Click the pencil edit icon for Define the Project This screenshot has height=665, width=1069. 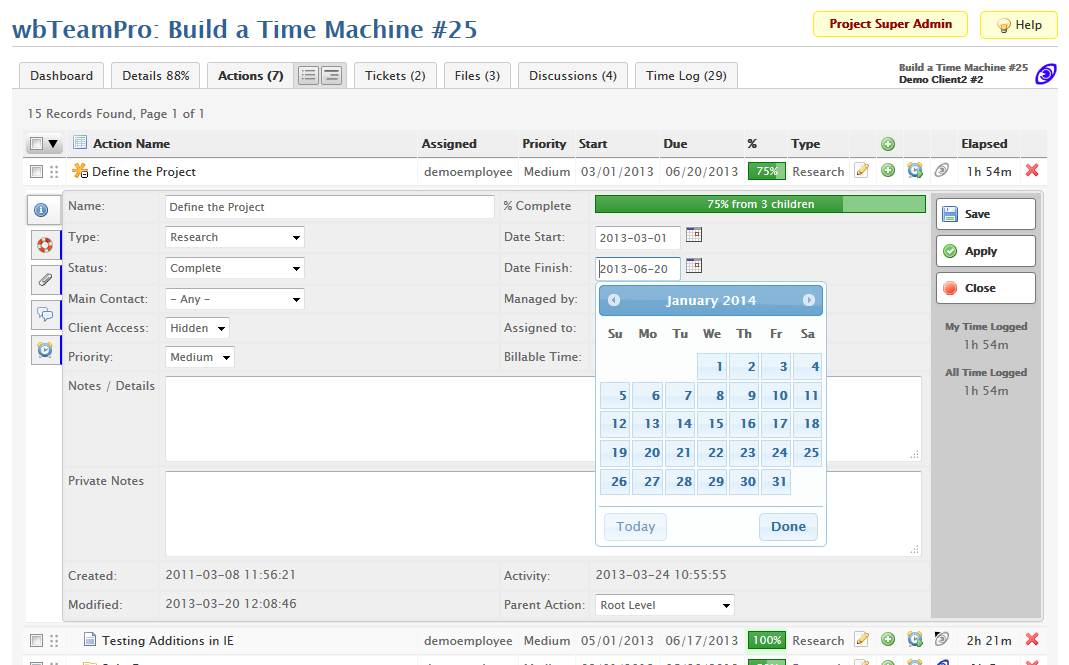click(x=862, y=171)
